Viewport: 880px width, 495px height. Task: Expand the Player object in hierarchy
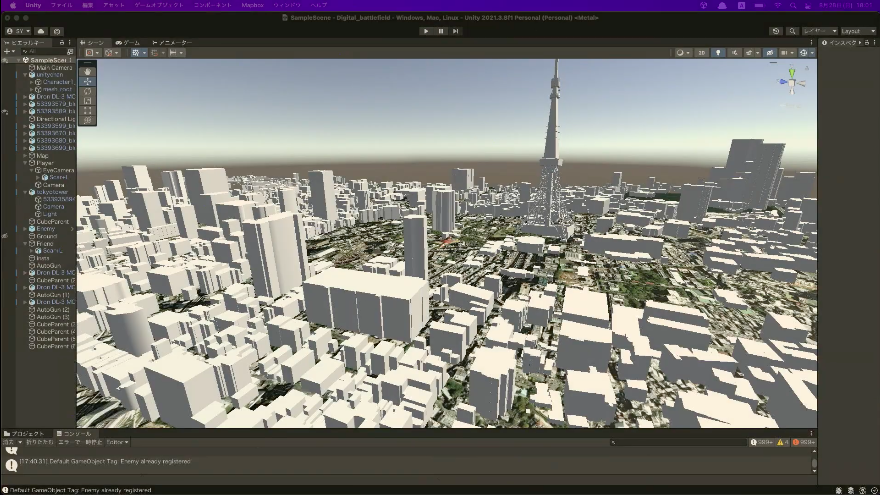click(25, 163)
